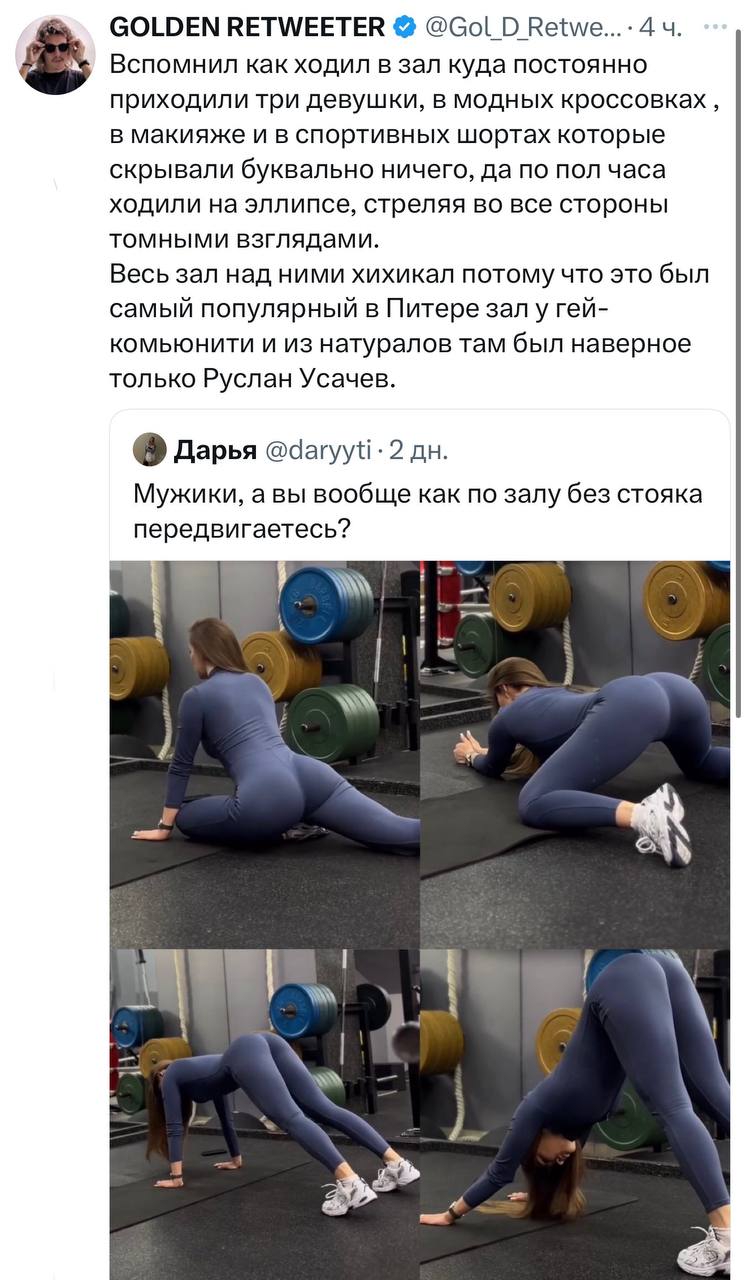Open the 4 ч. timestamp
Screen dimensions: 746x1280
[660, 28]
